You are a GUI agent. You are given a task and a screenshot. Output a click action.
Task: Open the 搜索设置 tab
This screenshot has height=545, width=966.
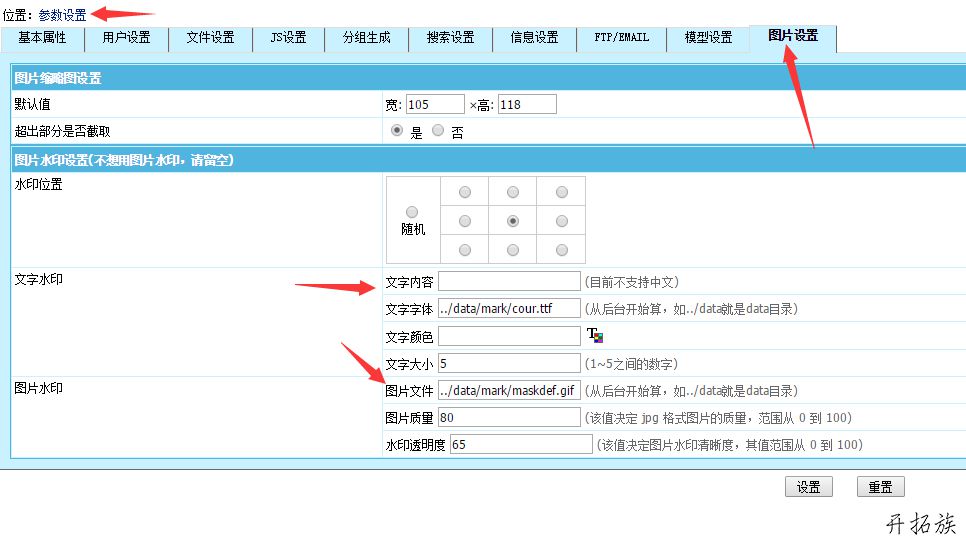point(450,38)
